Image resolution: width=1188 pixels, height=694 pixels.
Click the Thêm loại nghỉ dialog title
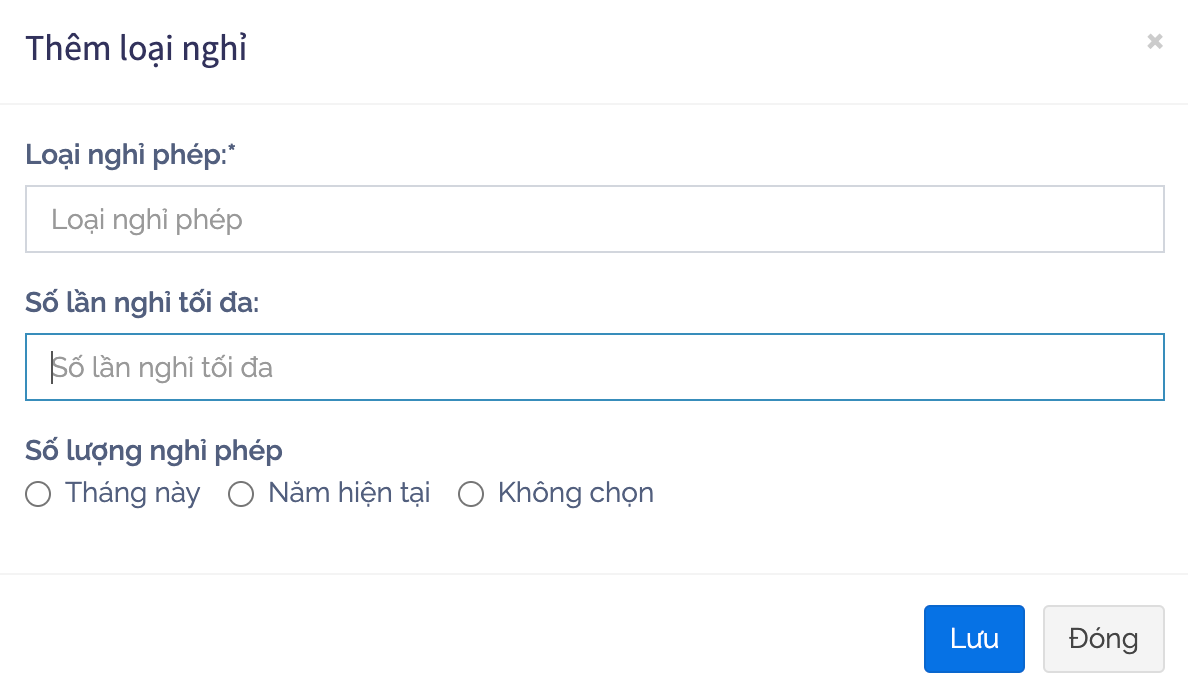coord(136,48)
